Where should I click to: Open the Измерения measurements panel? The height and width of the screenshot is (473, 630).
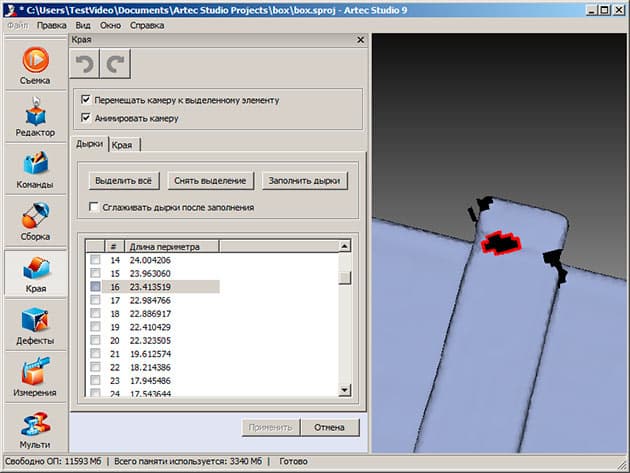pos(35,377)
